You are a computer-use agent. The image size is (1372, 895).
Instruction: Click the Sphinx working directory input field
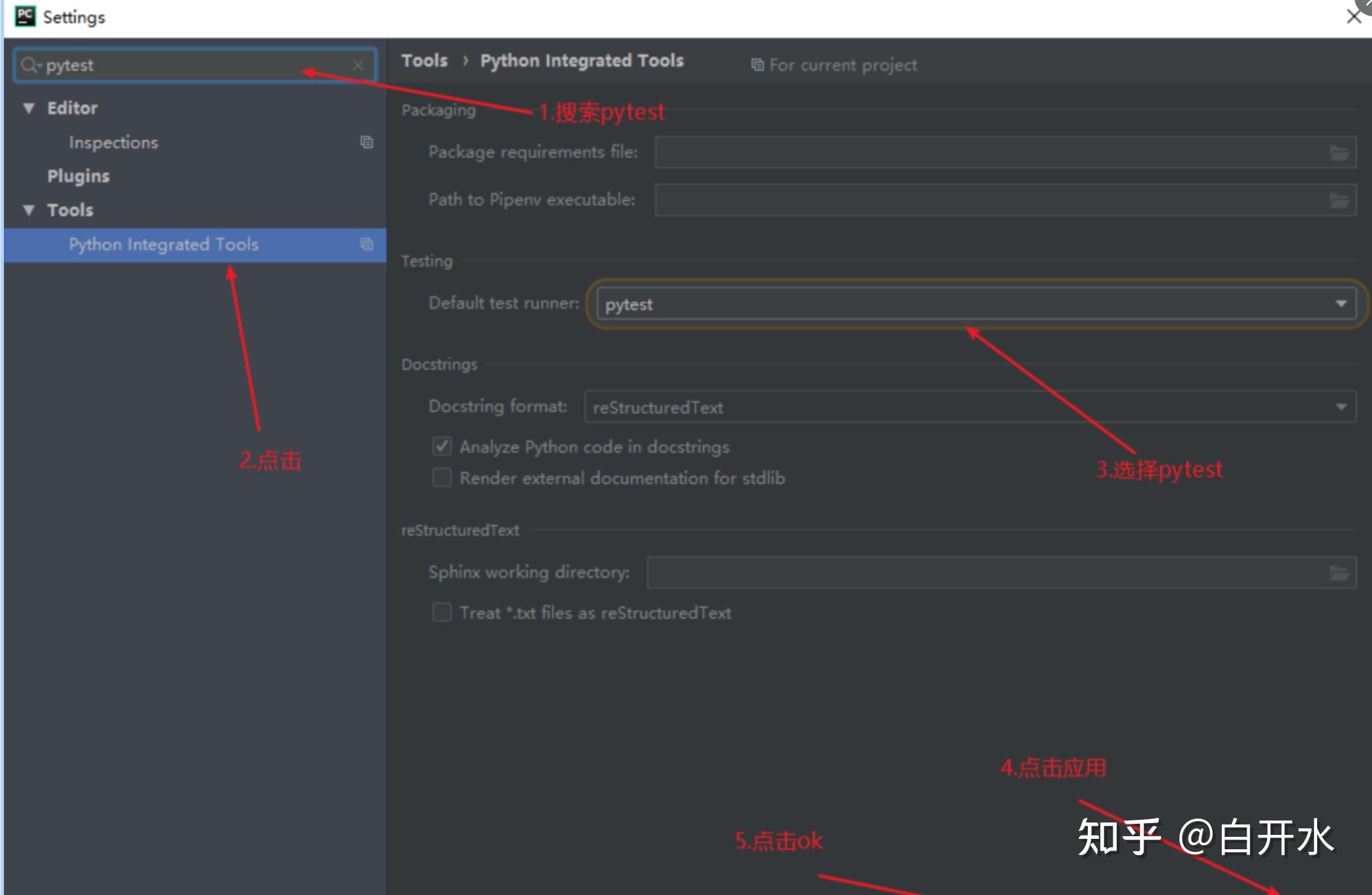(x=1002, y=573)
